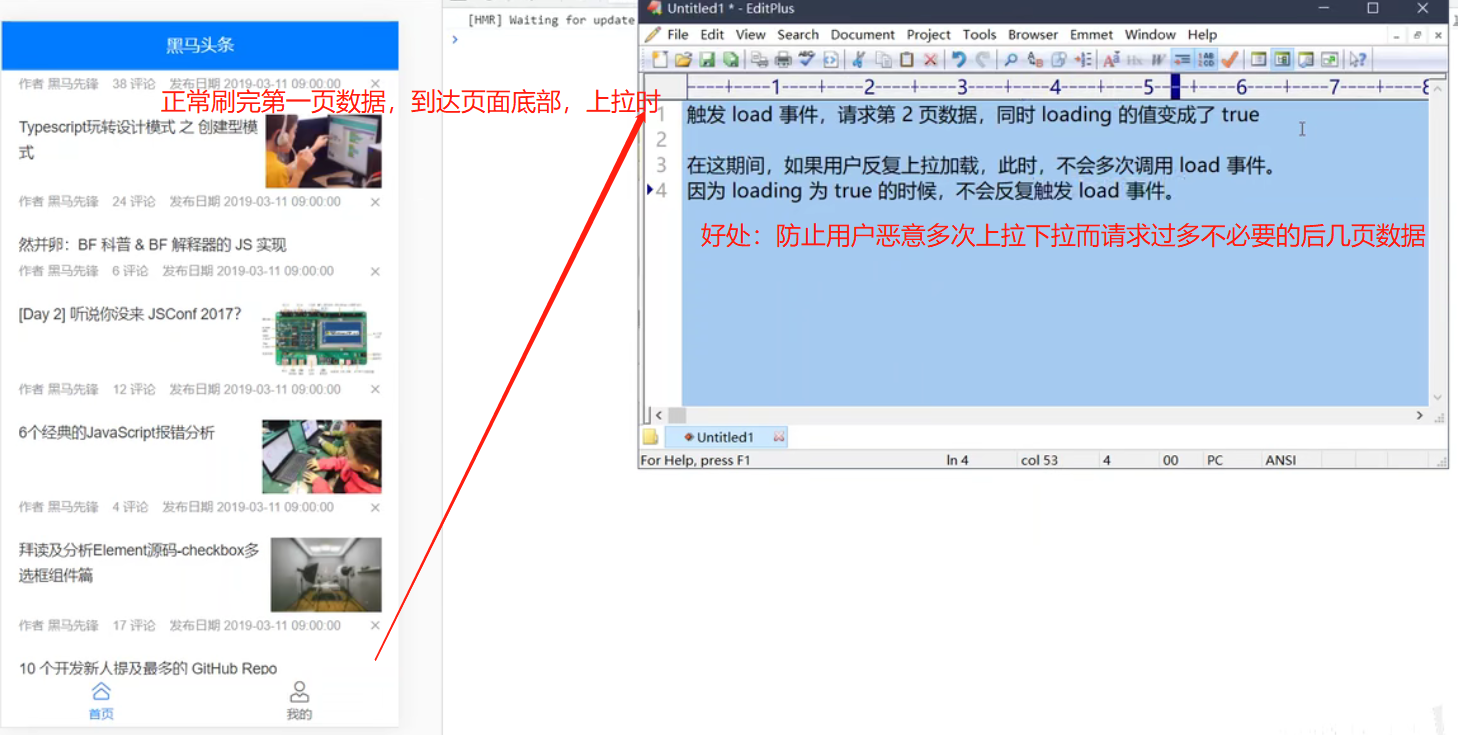Click the 'PC' line-ending status entry
Screen dimensions: 1458x735
[x=1215, y=460]
